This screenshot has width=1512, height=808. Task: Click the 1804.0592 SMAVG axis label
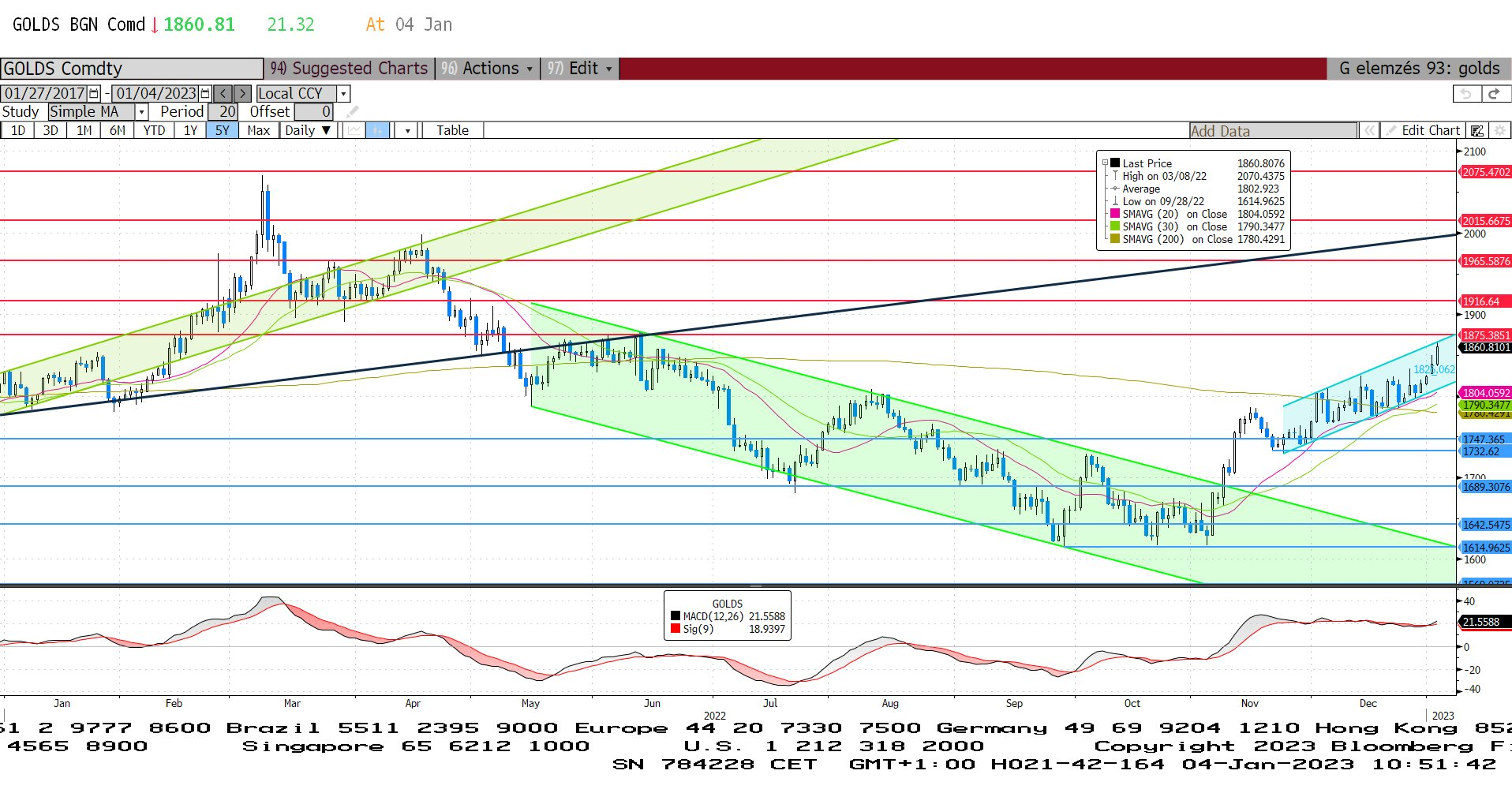click(1484, 393)
